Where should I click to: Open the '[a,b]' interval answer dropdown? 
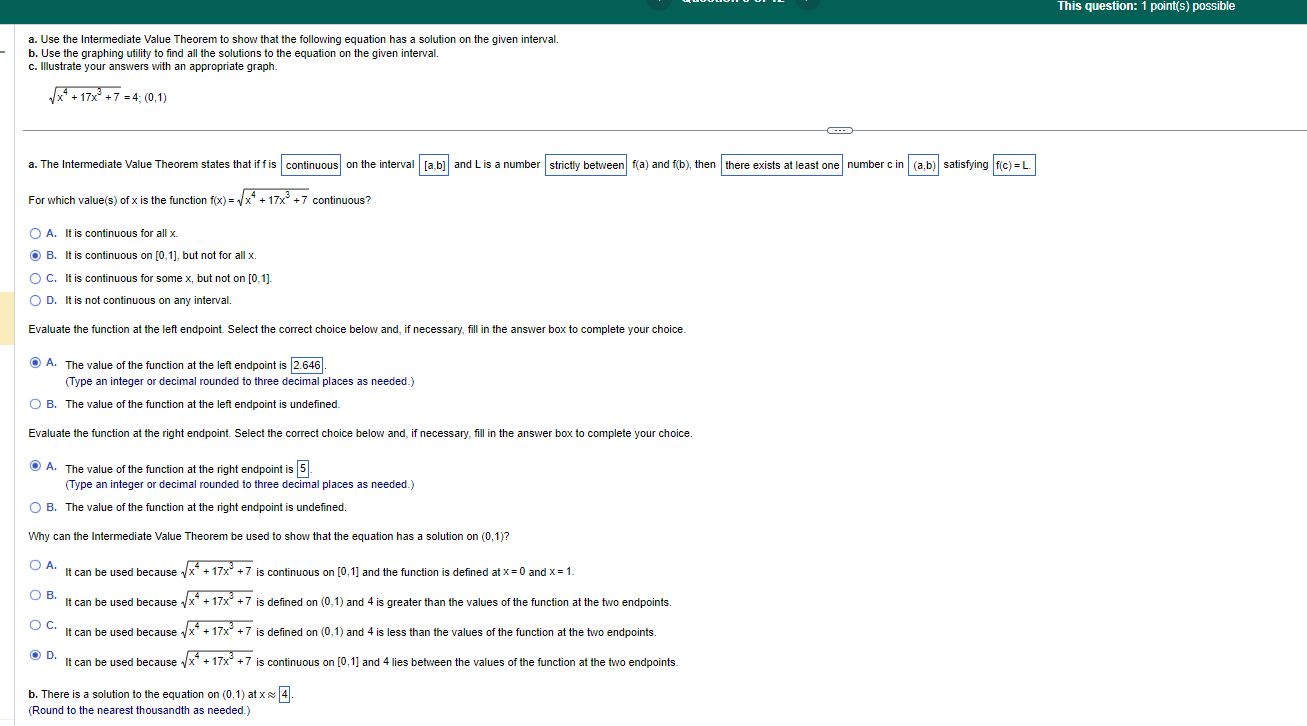point(434,166)
